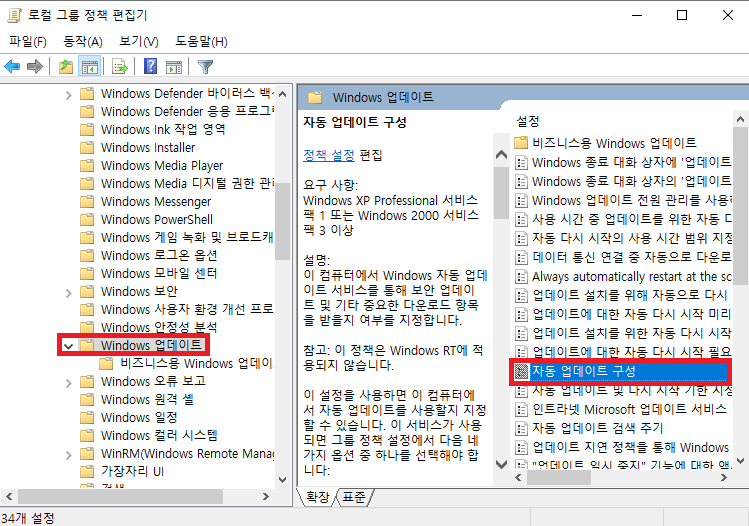Open the Help question mark icon
749x526 pixels.
pos(150,66)
